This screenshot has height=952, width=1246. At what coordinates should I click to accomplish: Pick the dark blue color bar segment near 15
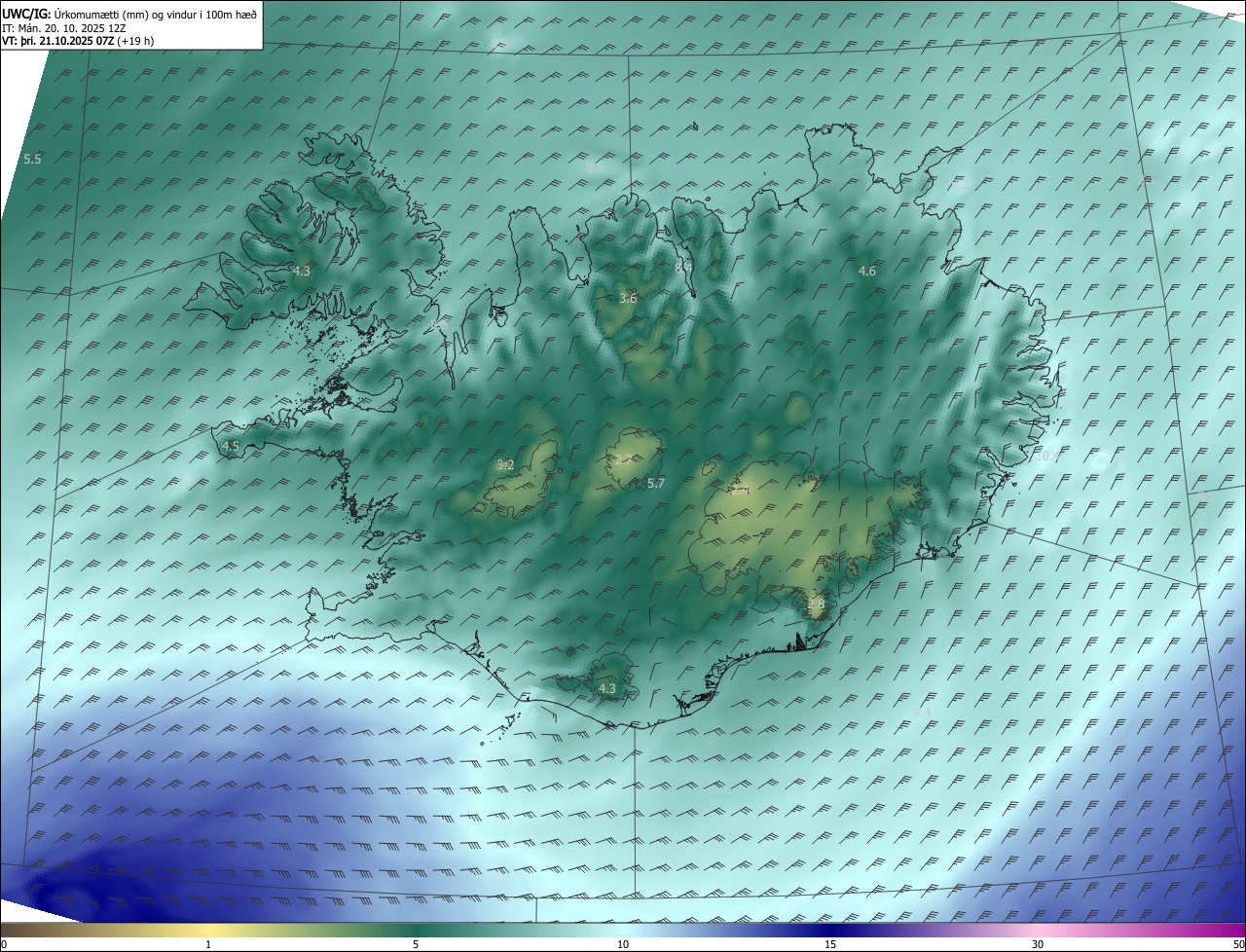click(830, 930)
